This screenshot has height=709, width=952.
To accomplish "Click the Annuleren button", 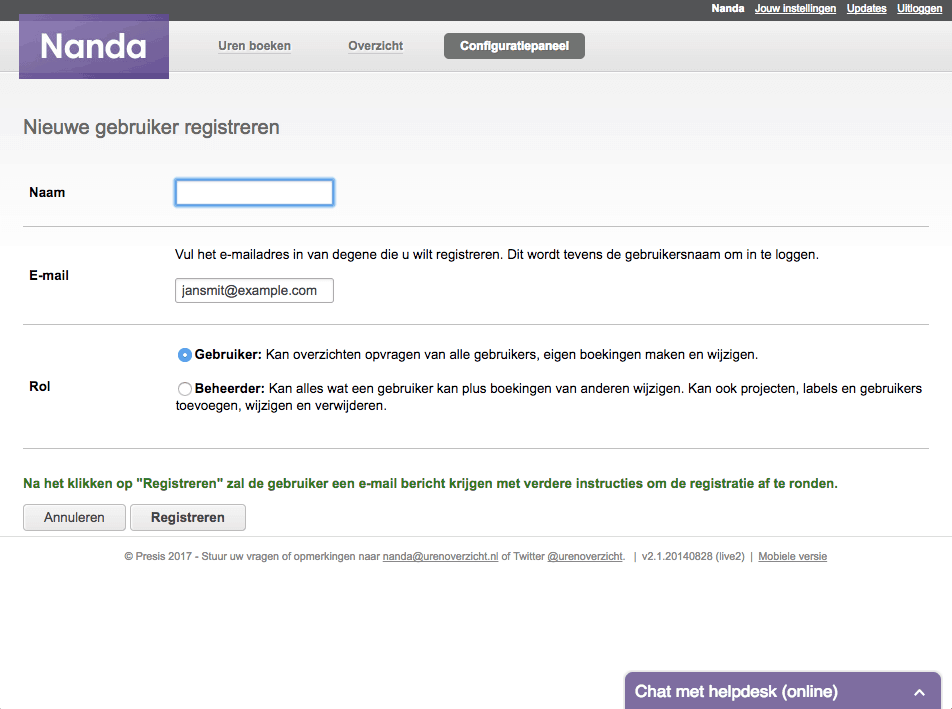I will 74,517.
